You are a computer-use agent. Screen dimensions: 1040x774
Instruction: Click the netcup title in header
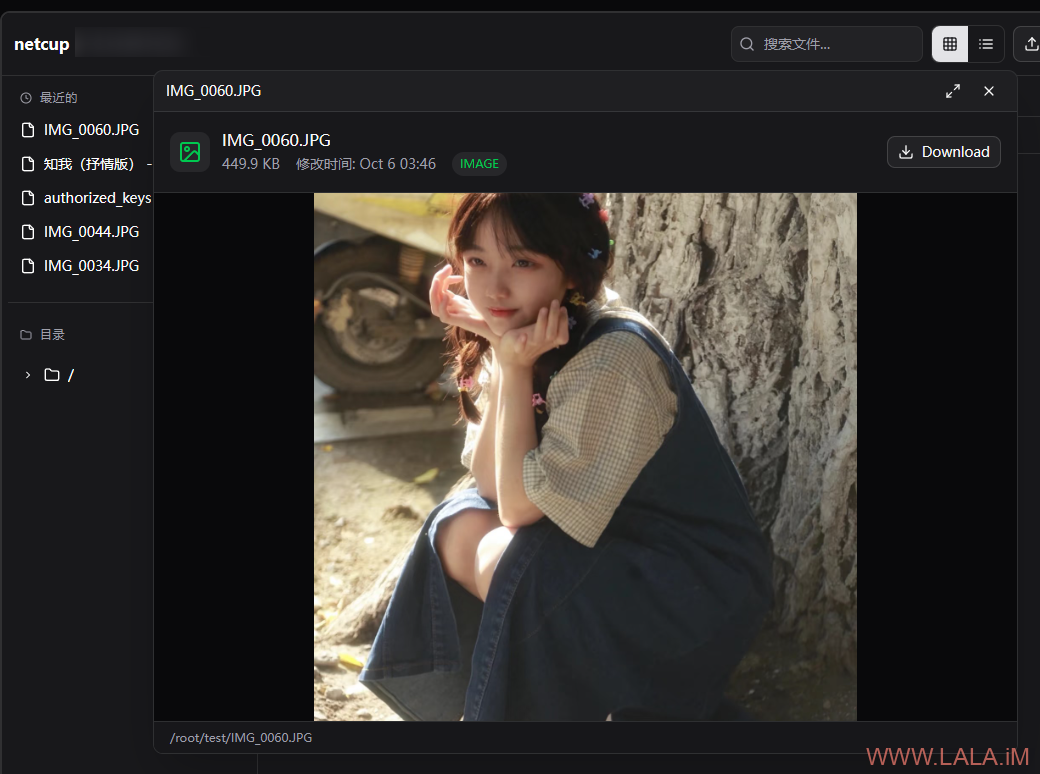[x=42, y=45]
